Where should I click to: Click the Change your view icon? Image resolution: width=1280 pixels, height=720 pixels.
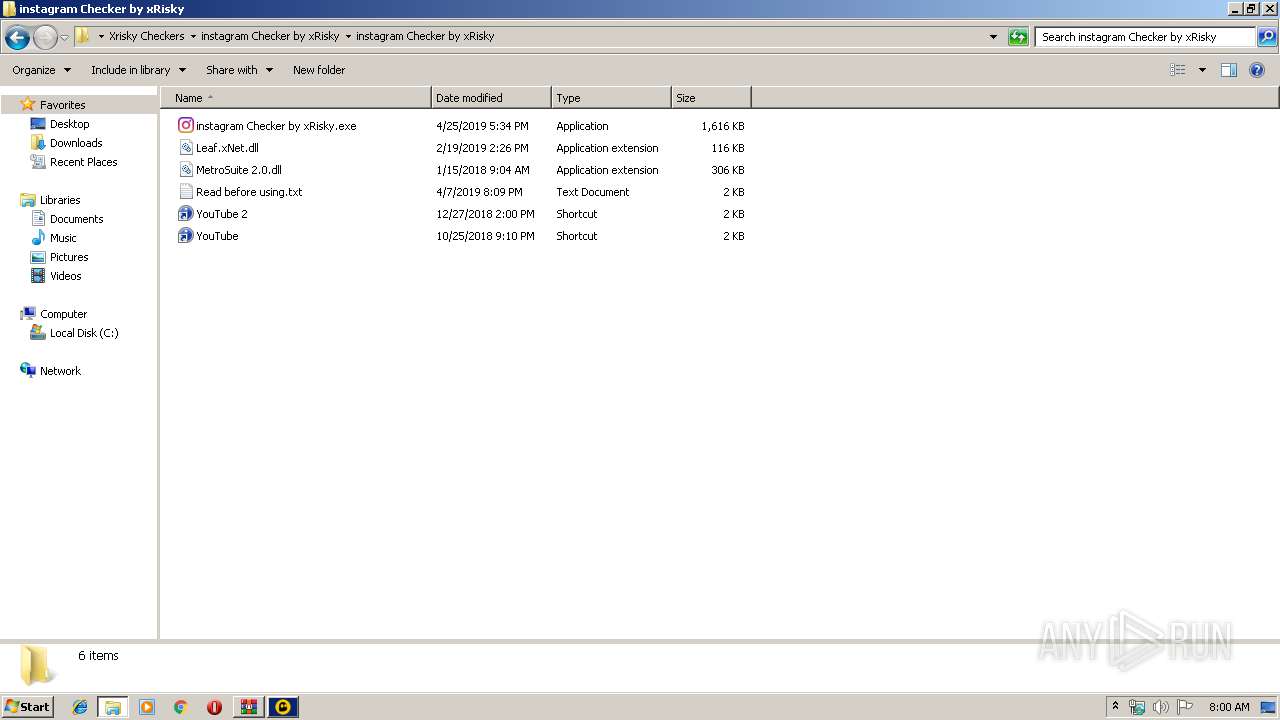[x=1178, y=70]
